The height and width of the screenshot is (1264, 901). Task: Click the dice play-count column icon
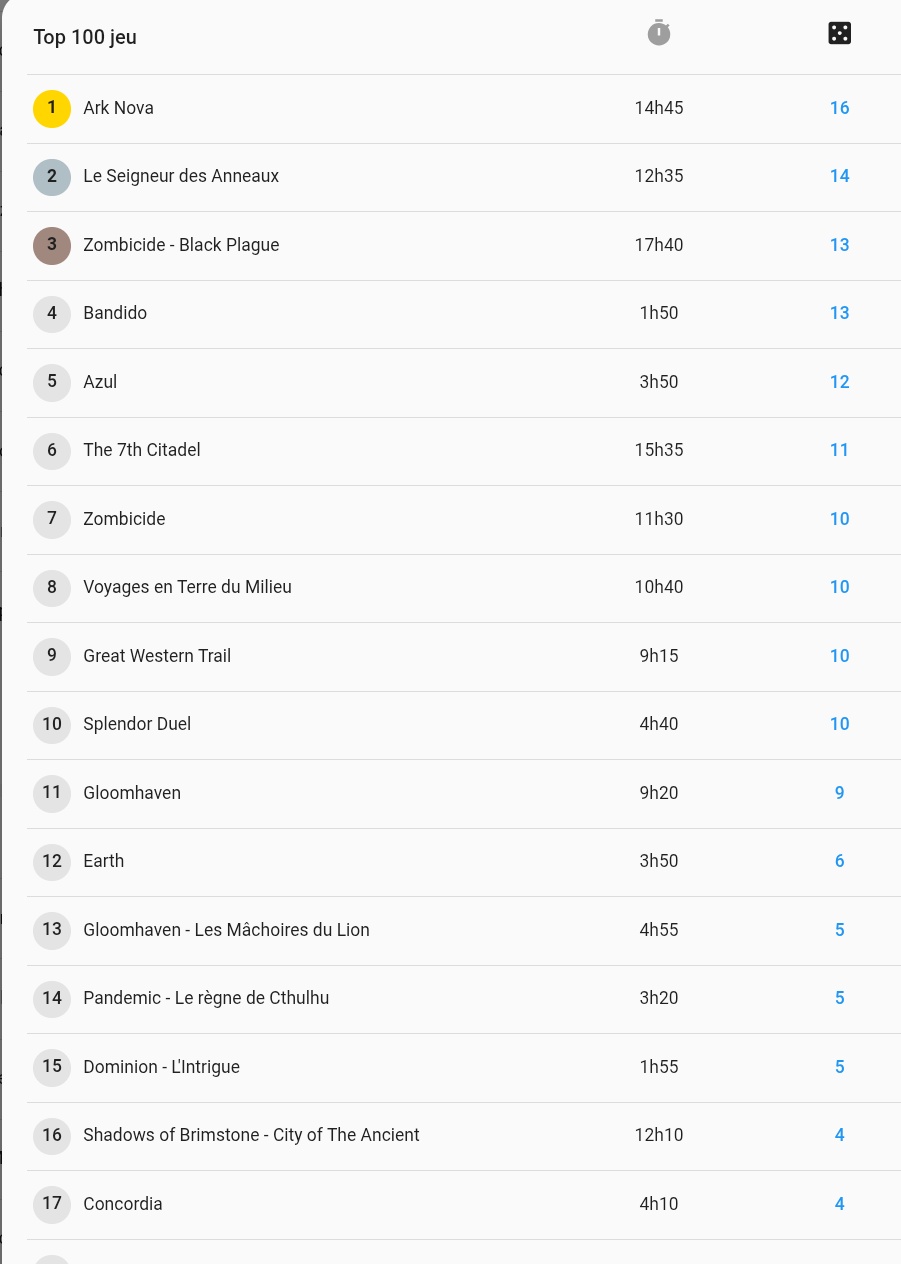pos(840,34)
